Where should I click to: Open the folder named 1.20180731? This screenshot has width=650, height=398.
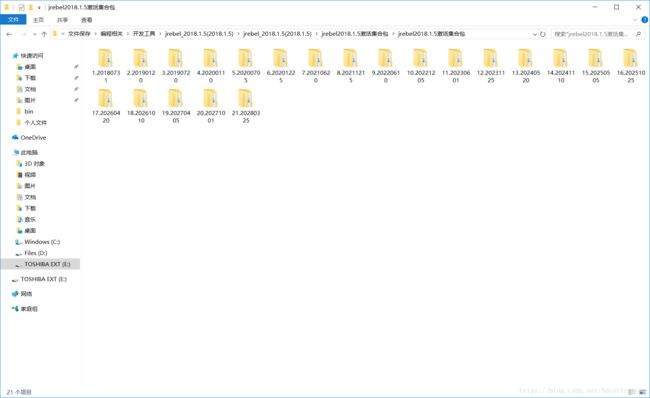coord(106,66)
